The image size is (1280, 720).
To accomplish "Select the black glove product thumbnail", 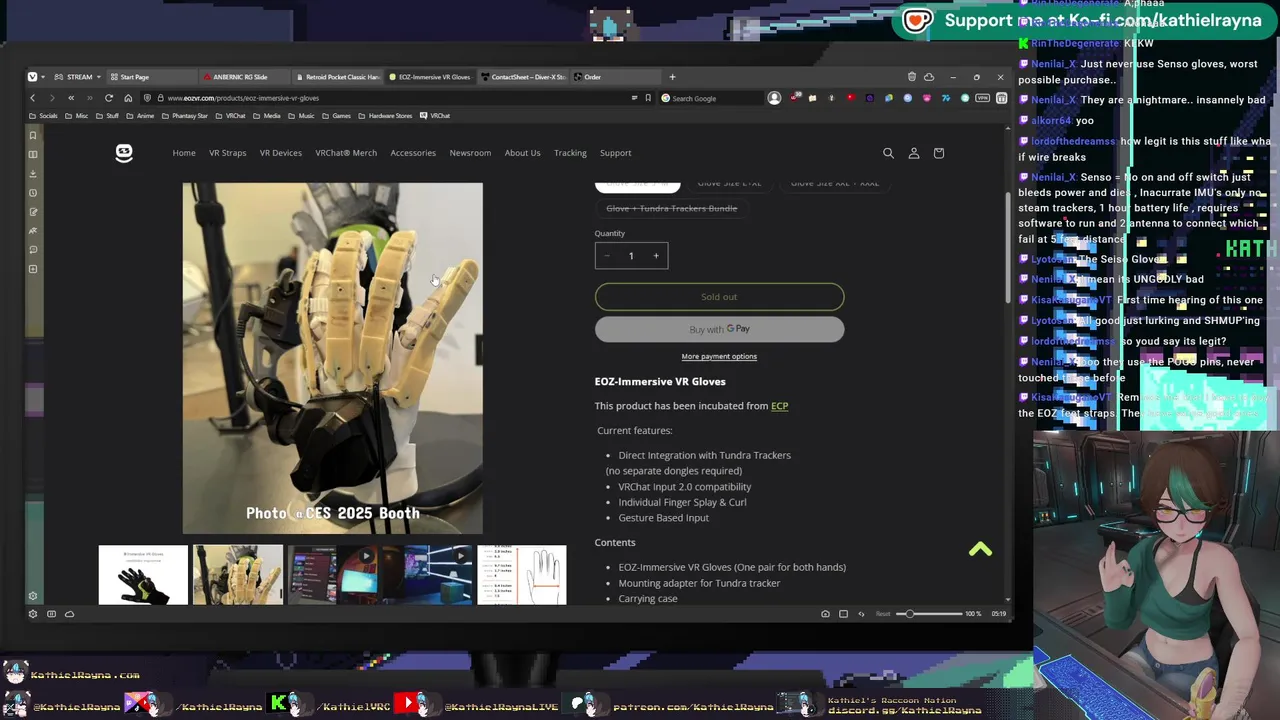I will pyautogui.click(x=143, y=575).
